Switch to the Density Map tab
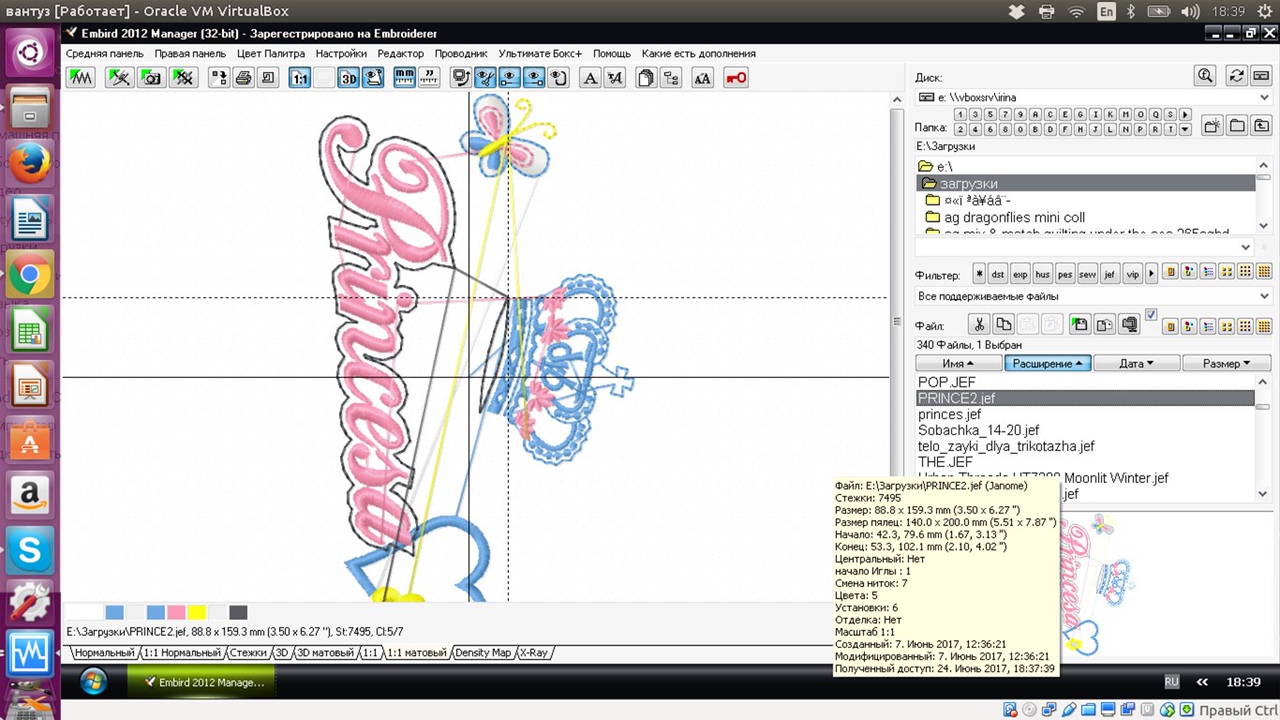The height and width of the screenshot is (720, 1280). point(483,653)
